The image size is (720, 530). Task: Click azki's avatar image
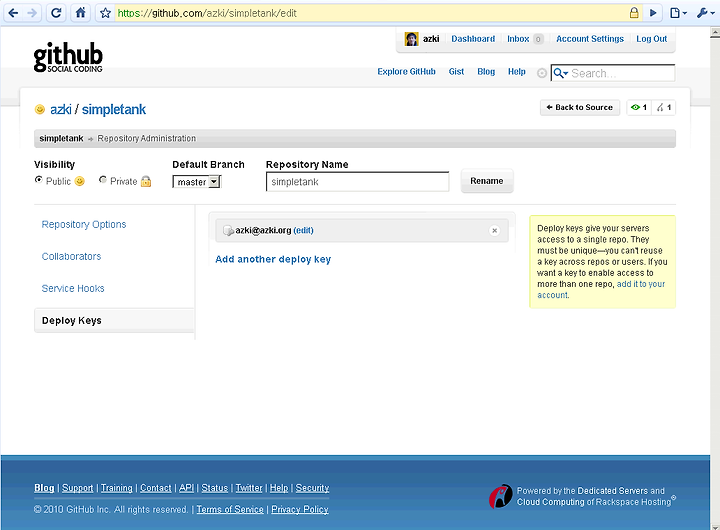tap(411, 39)
